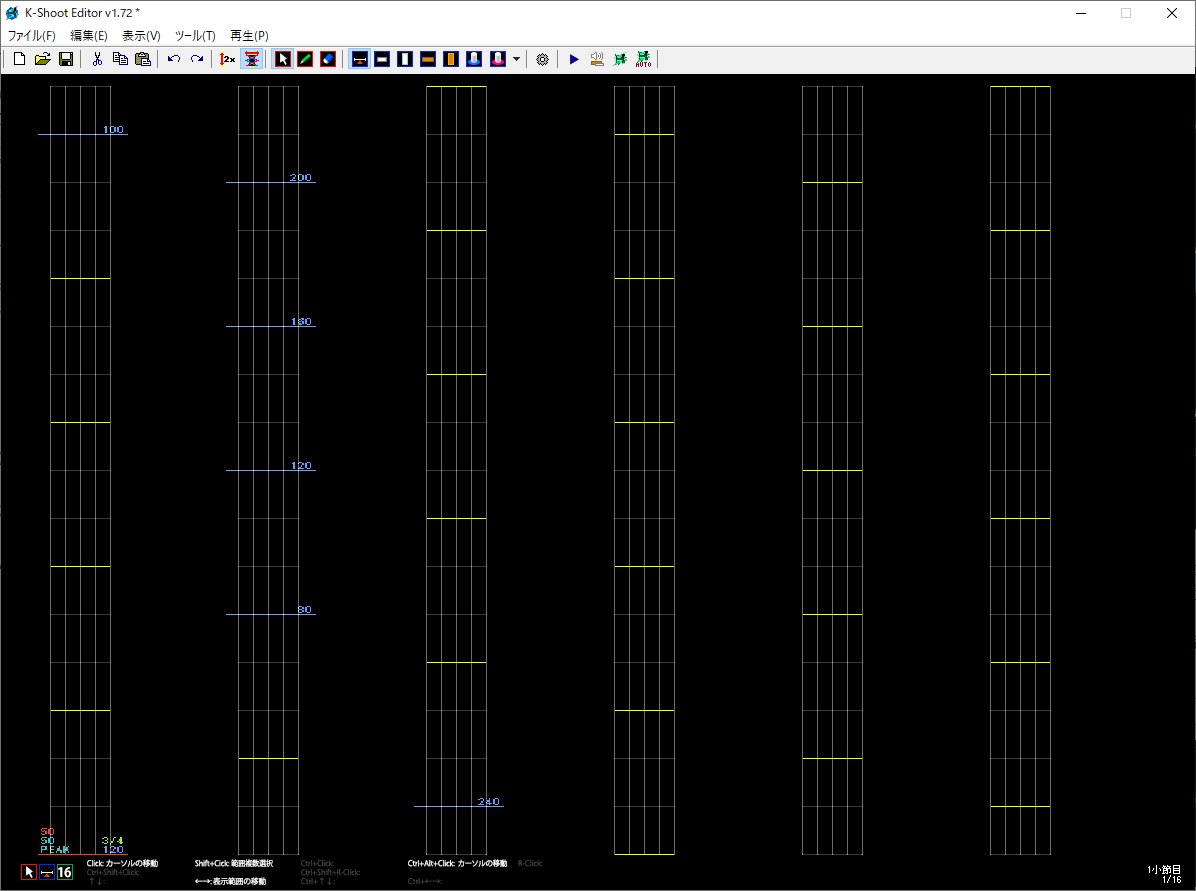This screenshot has width=1196, height=891.
Task: Toggle the highlighted lane compress view button
Action: [x=251, y=59]
